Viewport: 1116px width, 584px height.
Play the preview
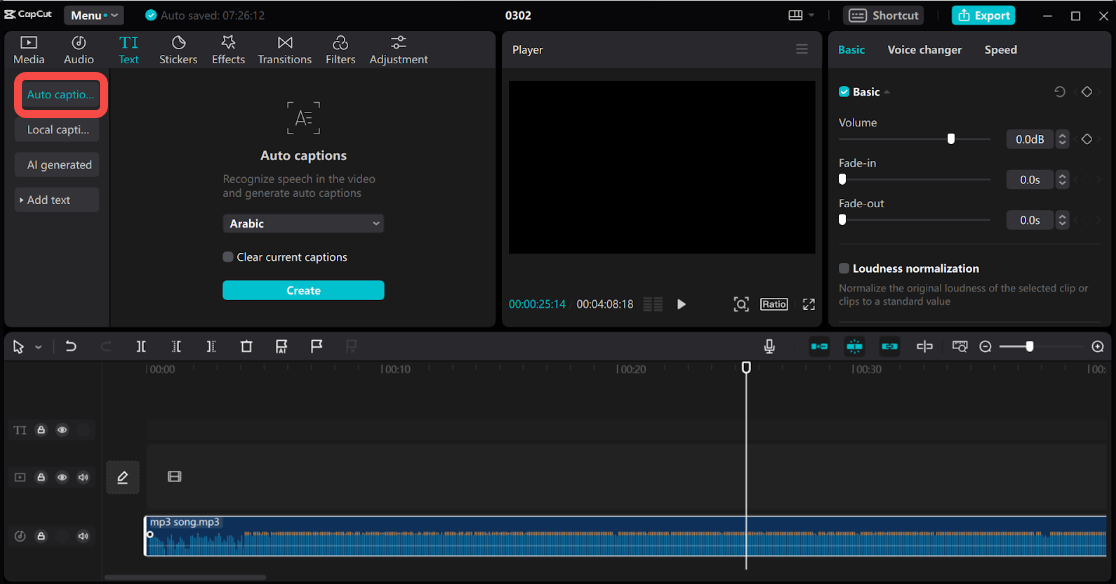pos(681,304)
